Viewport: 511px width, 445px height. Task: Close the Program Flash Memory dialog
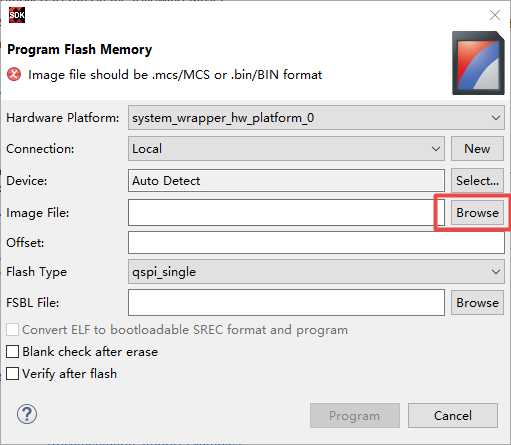click(x=494, y=15)
